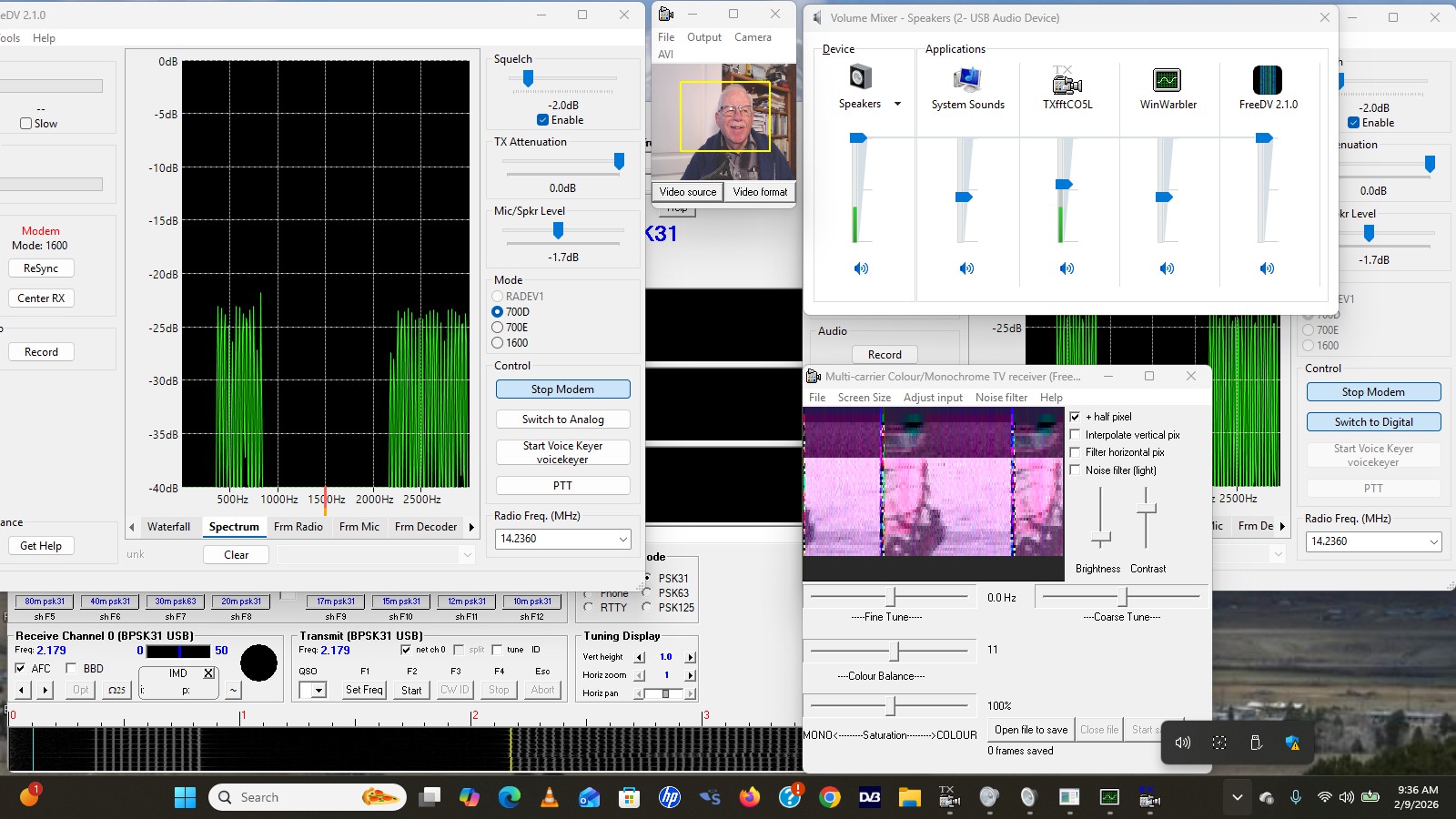Select the 700E mode radio button
Screen dimensions: 1456x819
pyautogui.click(x=498, y=328)
